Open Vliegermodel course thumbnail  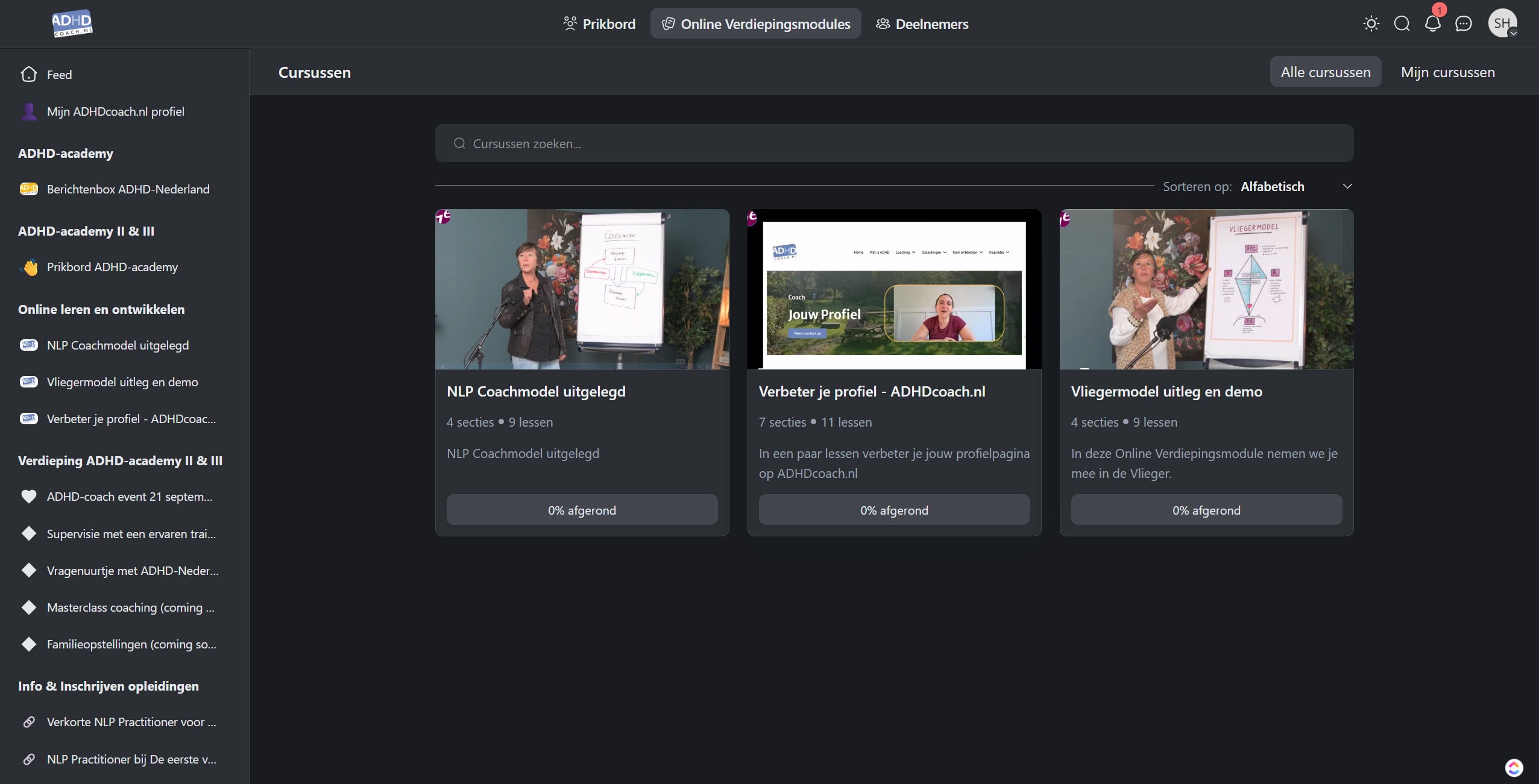[1206, 289]
